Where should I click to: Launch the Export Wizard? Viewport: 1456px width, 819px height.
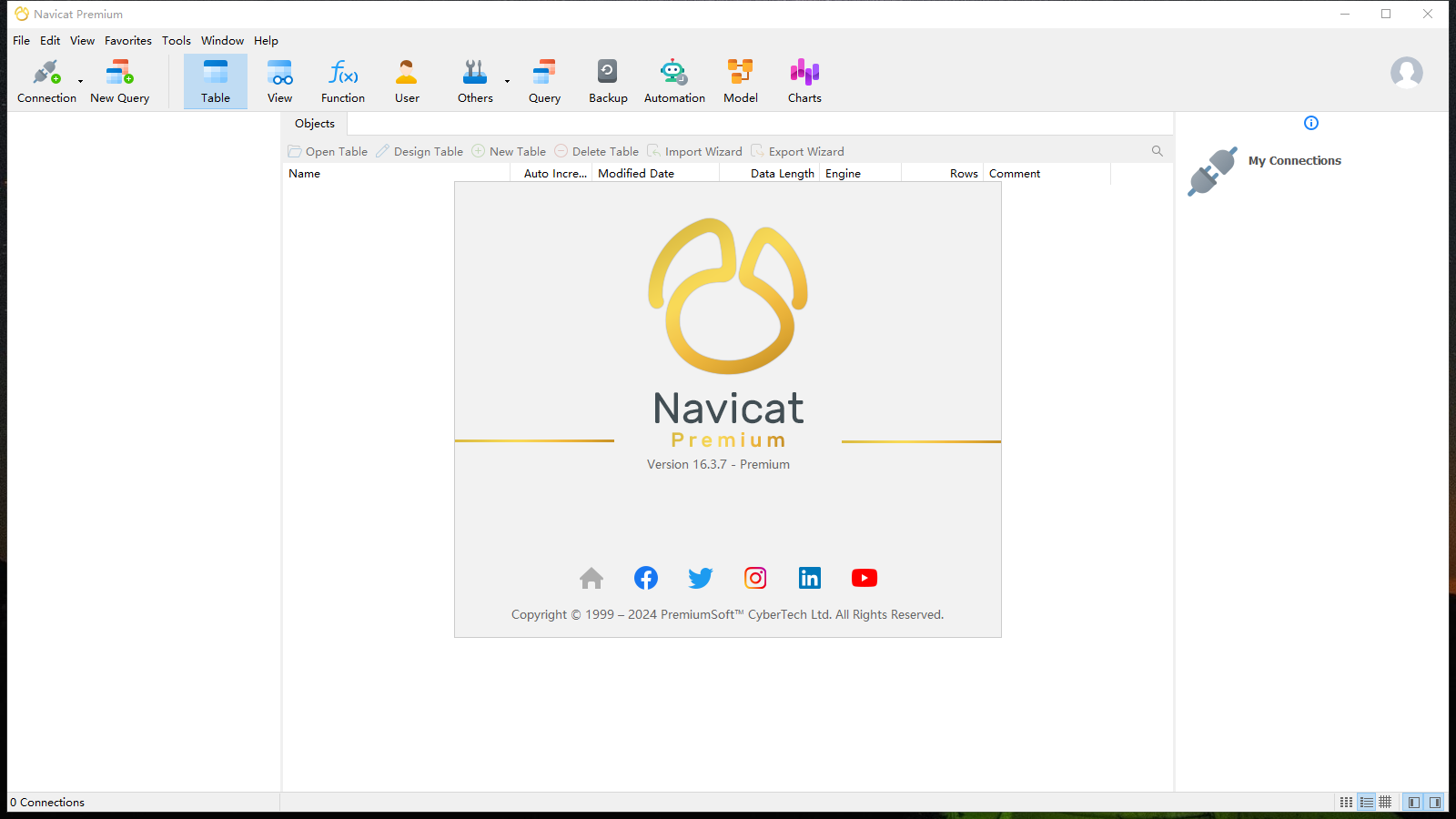click(797, 151)
